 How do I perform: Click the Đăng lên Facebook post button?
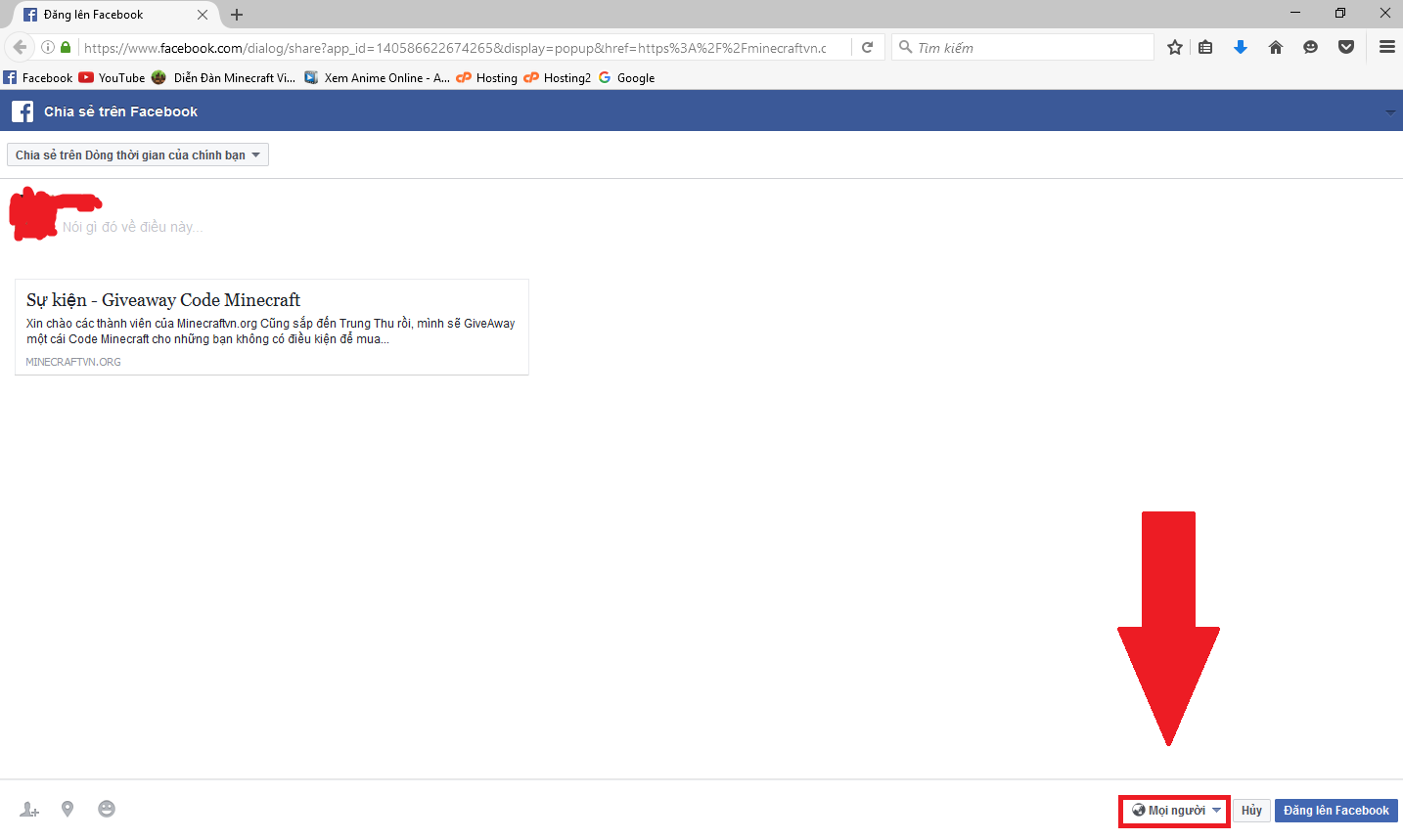tap(1336, 811)
